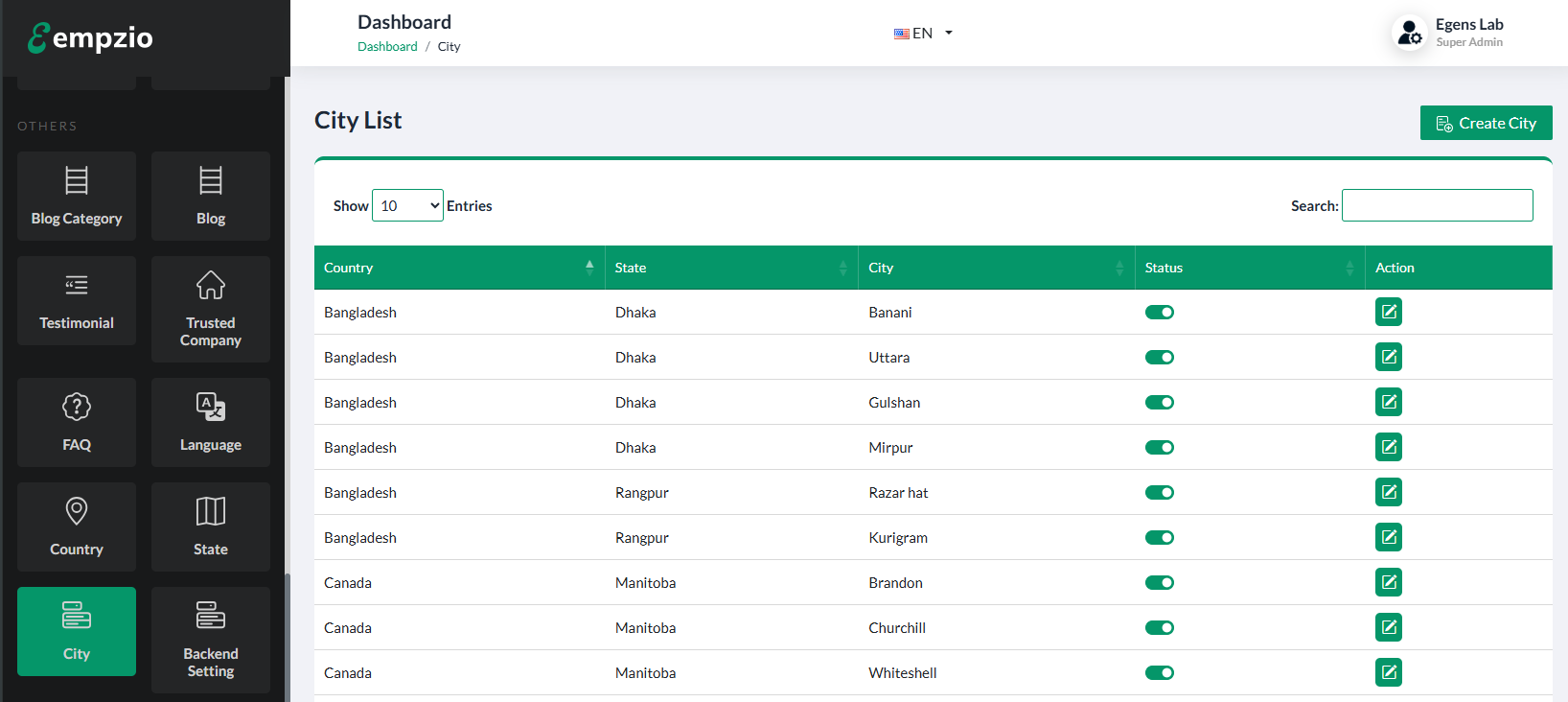Toggle status switch for Brandon city
This screenshot has height=702, width=1568.
[1159, 583]
